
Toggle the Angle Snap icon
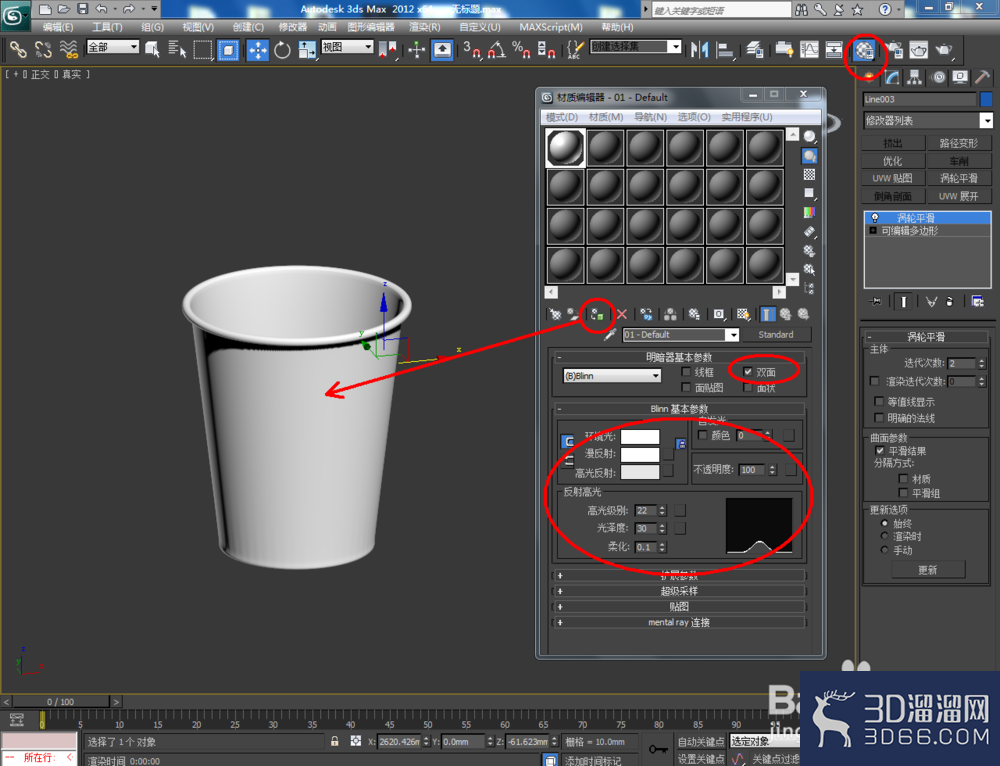[x=496, y=50]
